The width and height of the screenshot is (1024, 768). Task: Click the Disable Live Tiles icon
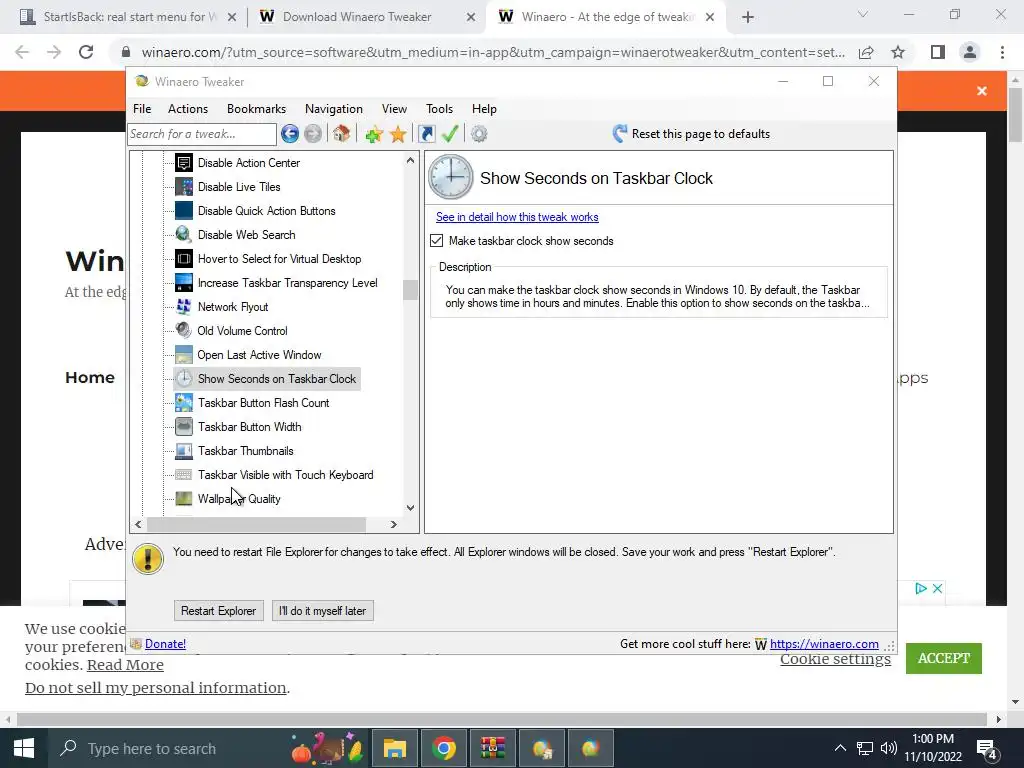coord(184,187)
